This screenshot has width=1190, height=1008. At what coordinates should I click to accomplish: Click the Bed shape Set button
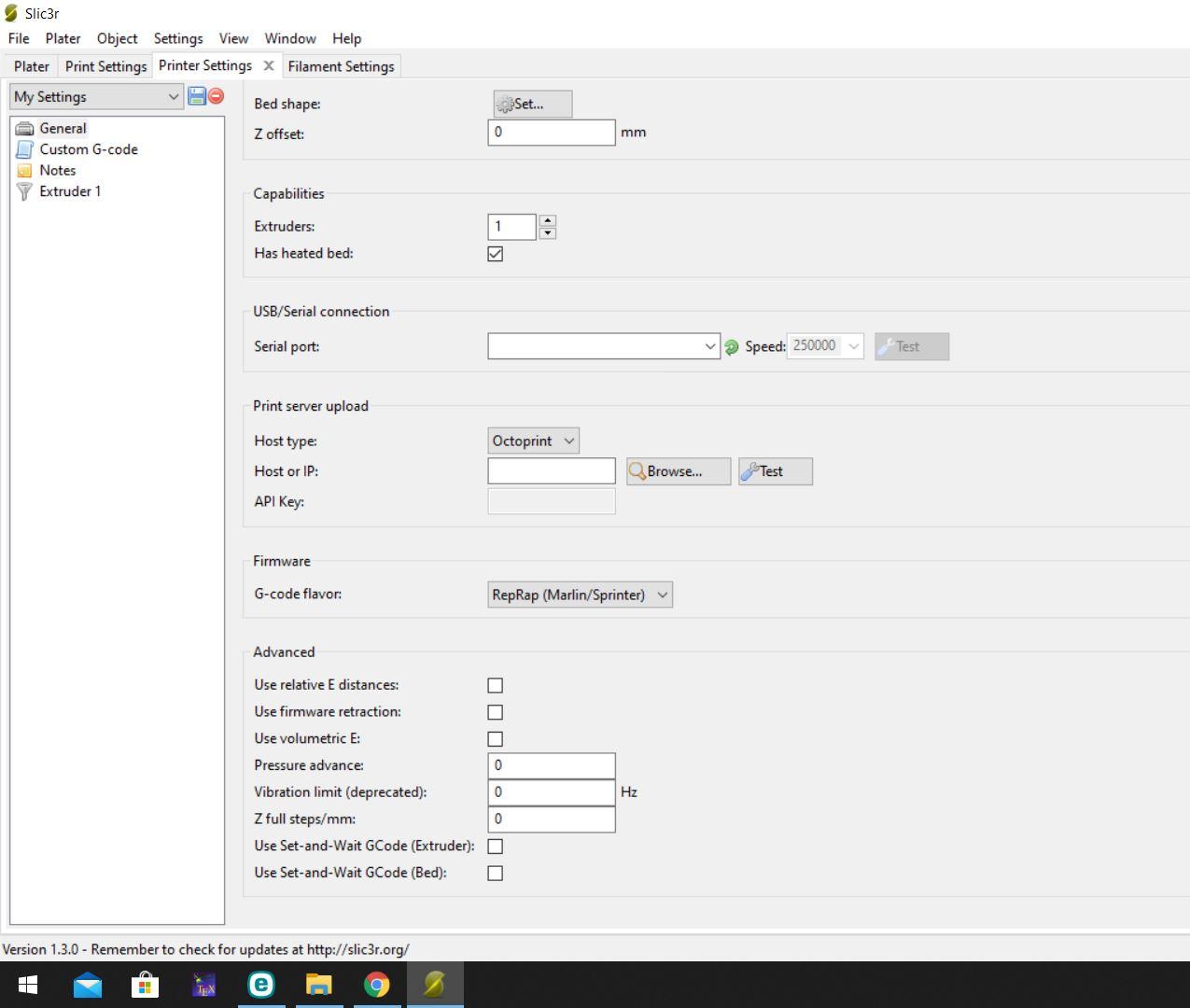pos(532,104)
